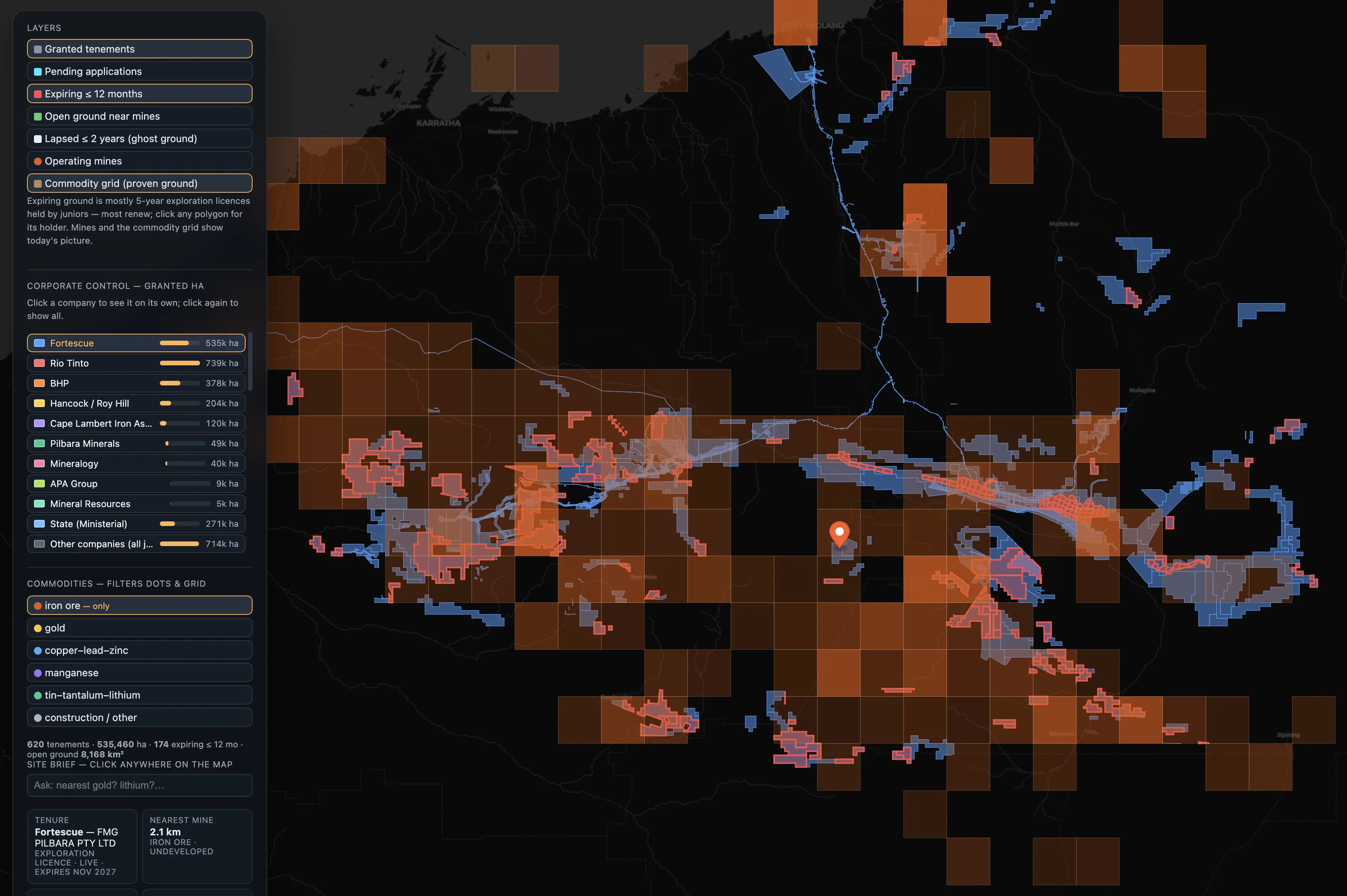This screenshot has width=1347, height=896.
Task: Click the grey Granted tenements swatch
Action: click(38, 49)
